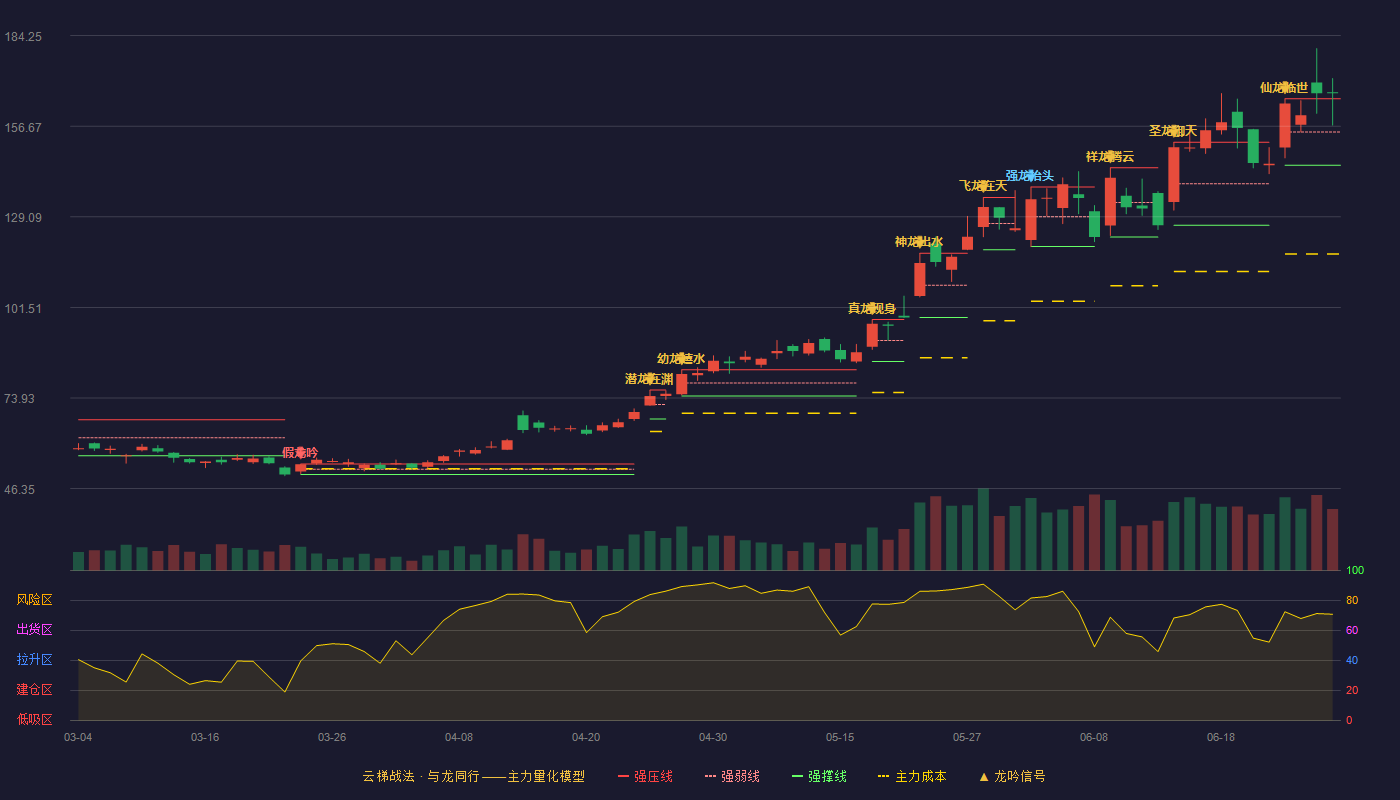
Task: Toggle the 主力成本 legend item
Action: pyautogui.click(x=912, y=776)
